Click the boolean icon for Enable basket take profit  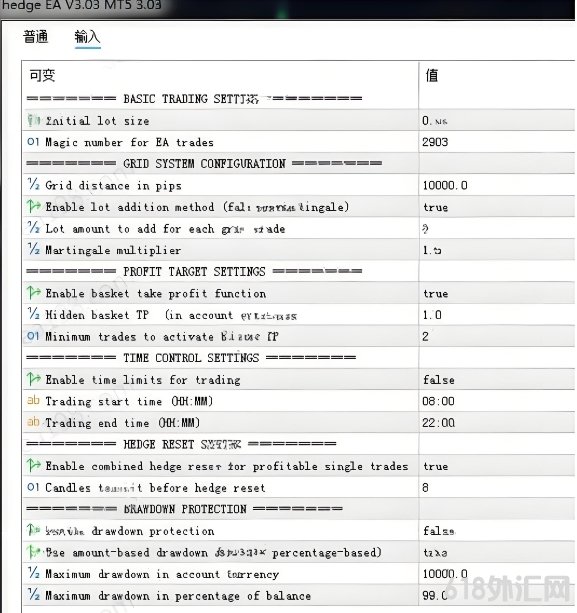click(x=34, y=292)
